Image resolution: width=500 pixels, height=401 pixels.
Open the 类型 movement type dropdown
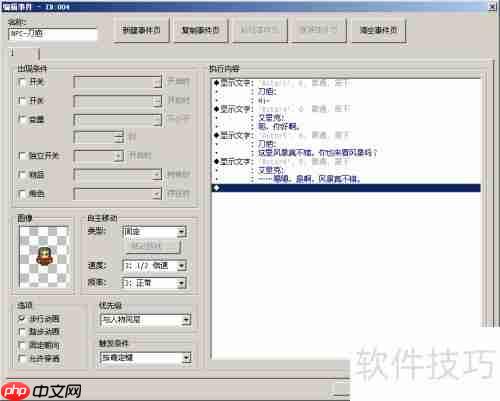tap(155, 231)
